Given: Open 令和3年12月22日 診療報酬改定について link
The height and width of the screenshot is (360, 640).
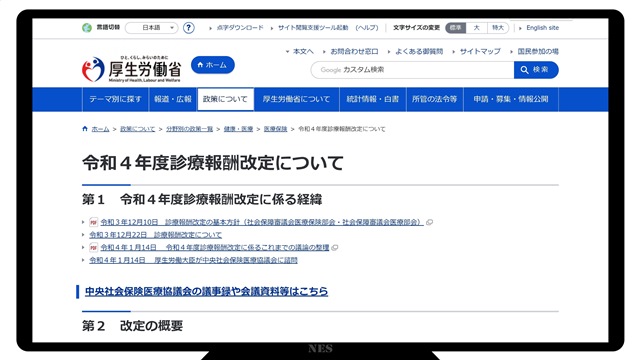Looking at the screenshot, I should point(156,235).
